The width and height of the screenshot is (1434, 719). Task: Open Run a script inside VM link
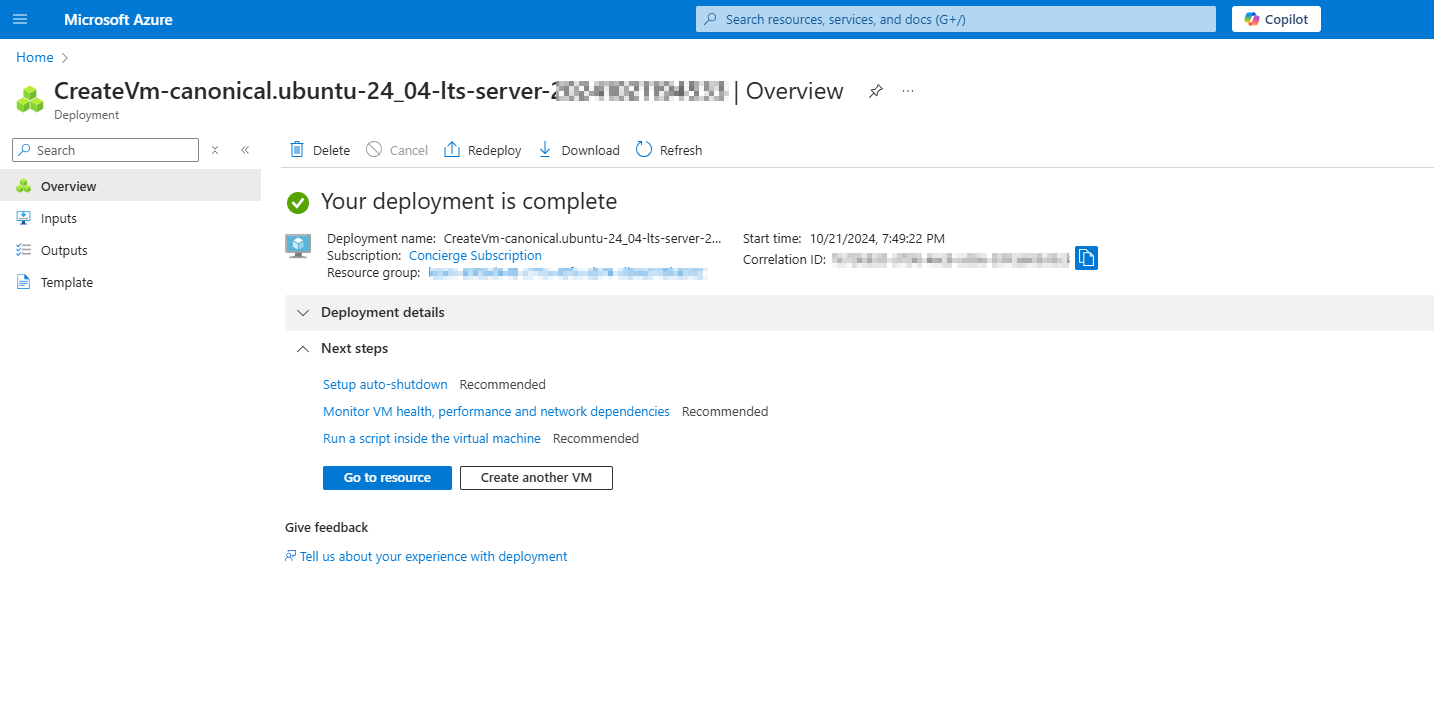tap(432, 438)
